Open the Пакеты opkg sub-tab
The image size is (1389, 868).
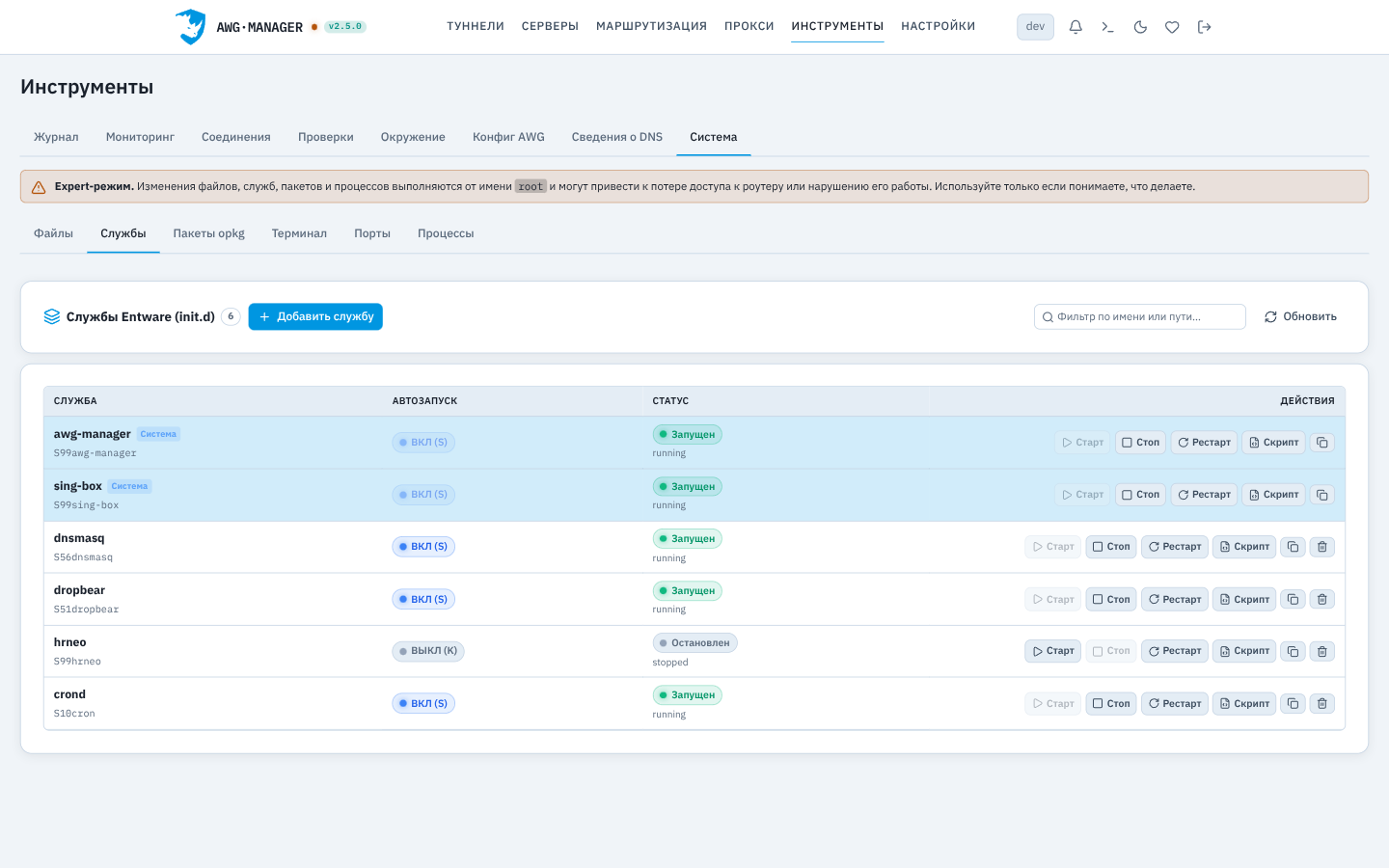(x=209, y=233)
